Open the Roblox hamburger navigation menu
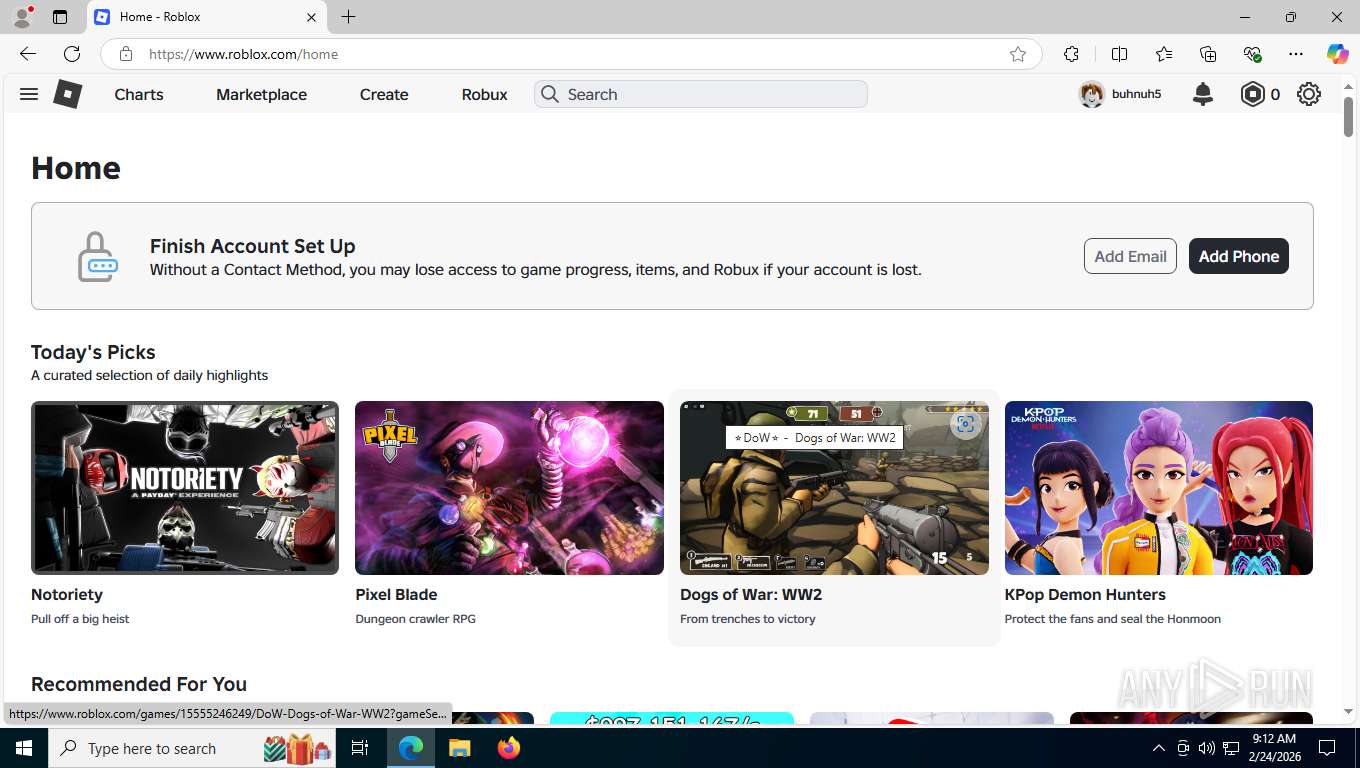1360x768 pixels. [x=29, y=94]
